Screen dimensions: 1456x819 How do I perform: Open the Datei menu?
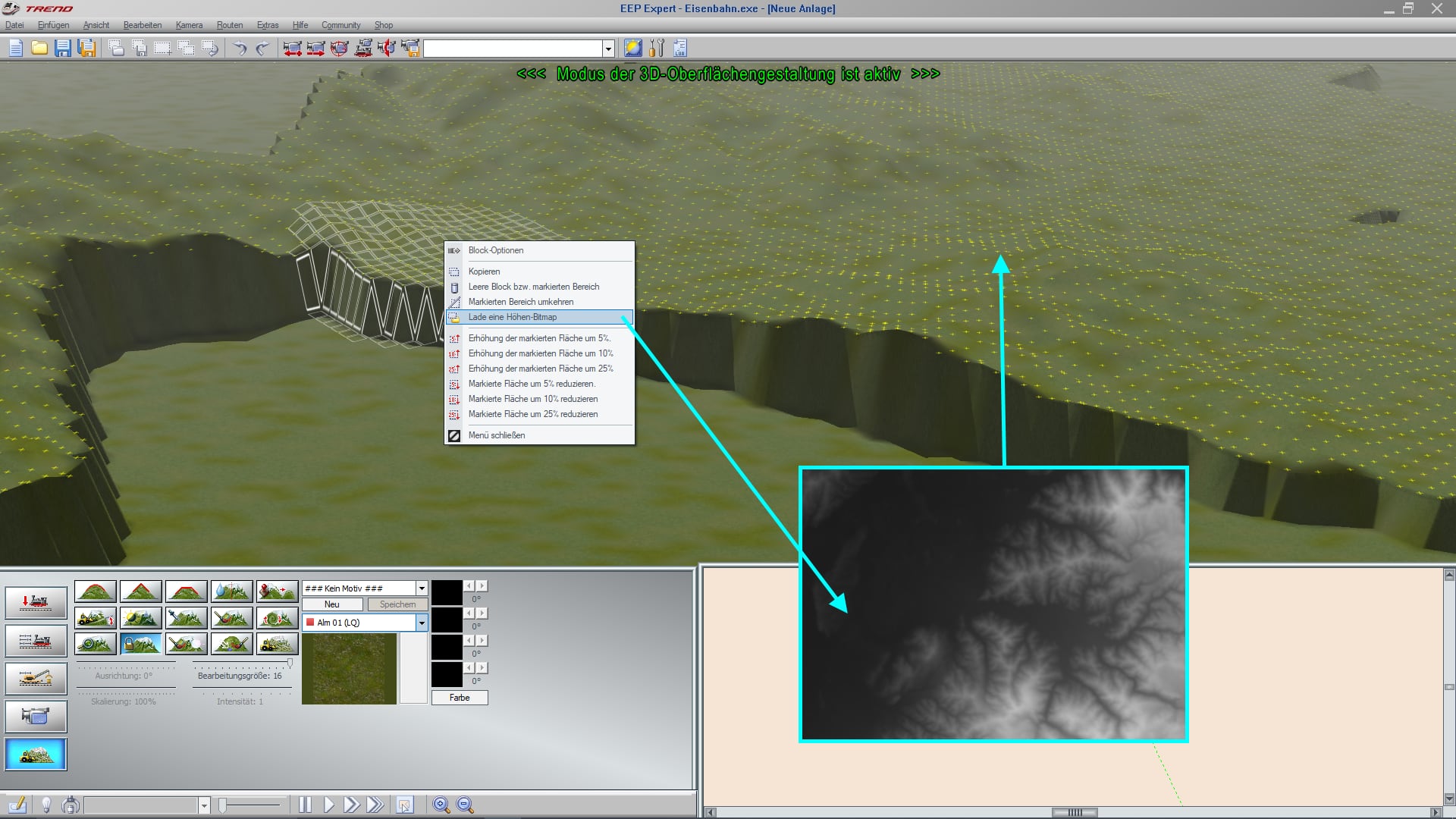[x=14, y=25]
